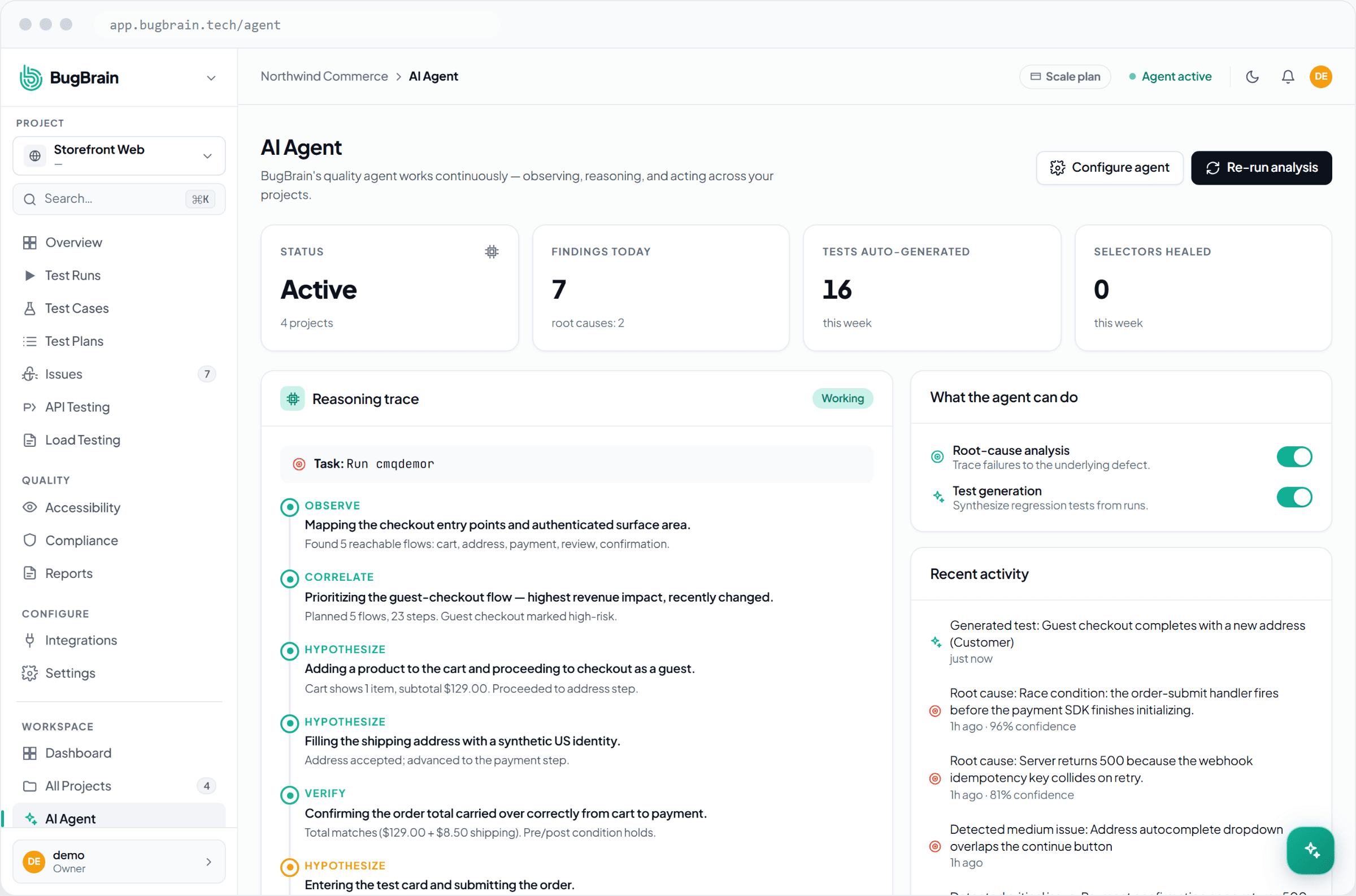The image size is (1356, 896).
Task: Open Test Cases page
Action: coord(119,308)
